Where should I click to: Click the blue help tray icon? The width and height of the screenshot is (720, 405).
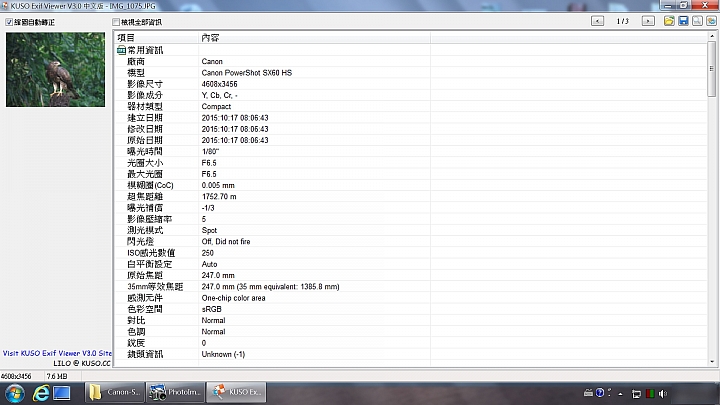tap(600, 393)
